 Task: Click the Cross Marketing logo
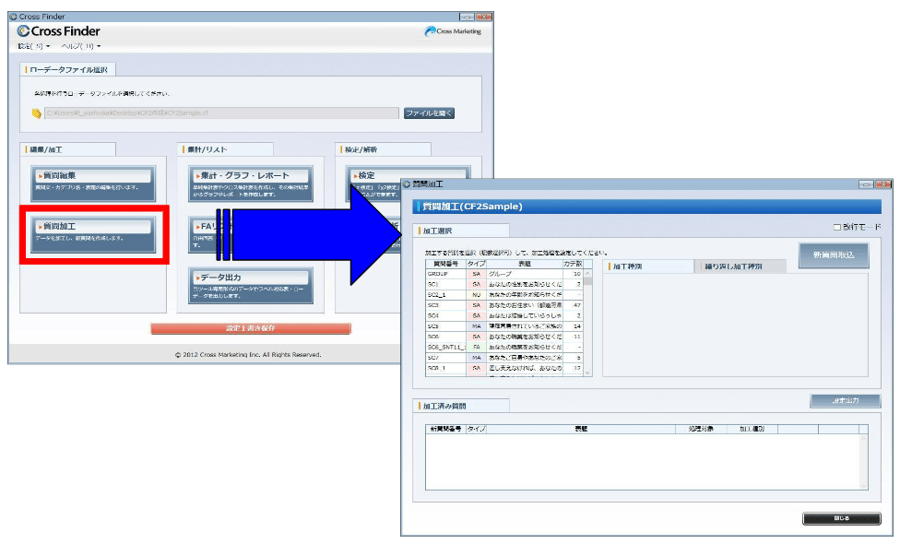(x=453, y=31)
